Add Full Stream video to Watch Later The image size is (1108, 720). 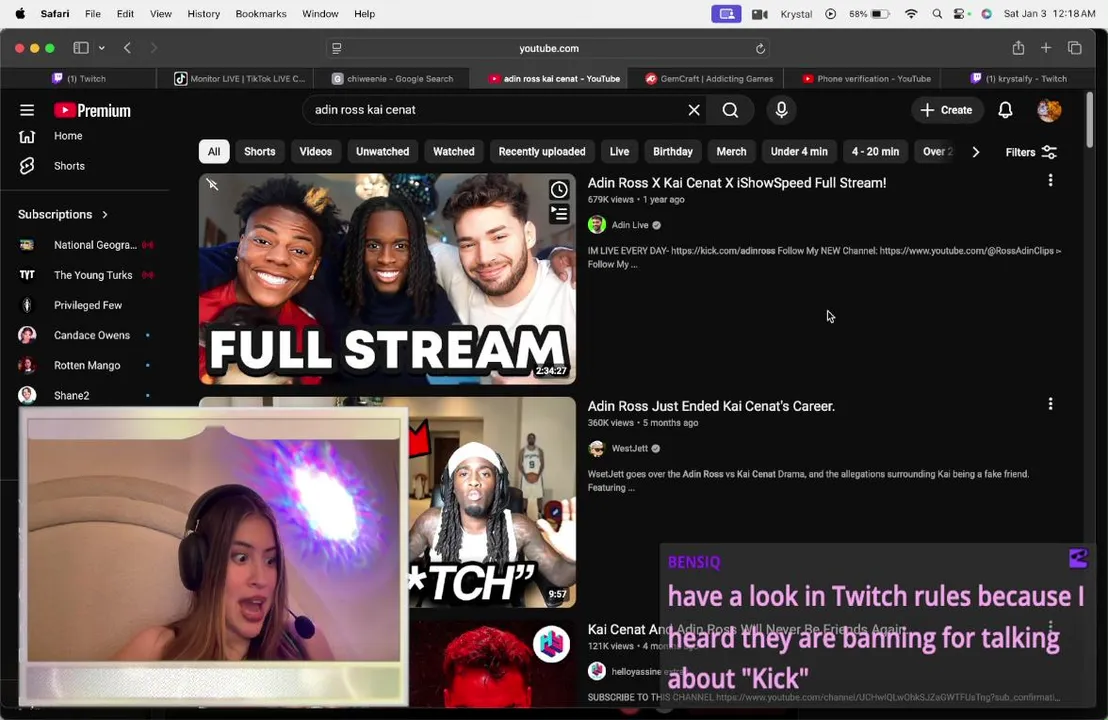[x=559, y=189]
